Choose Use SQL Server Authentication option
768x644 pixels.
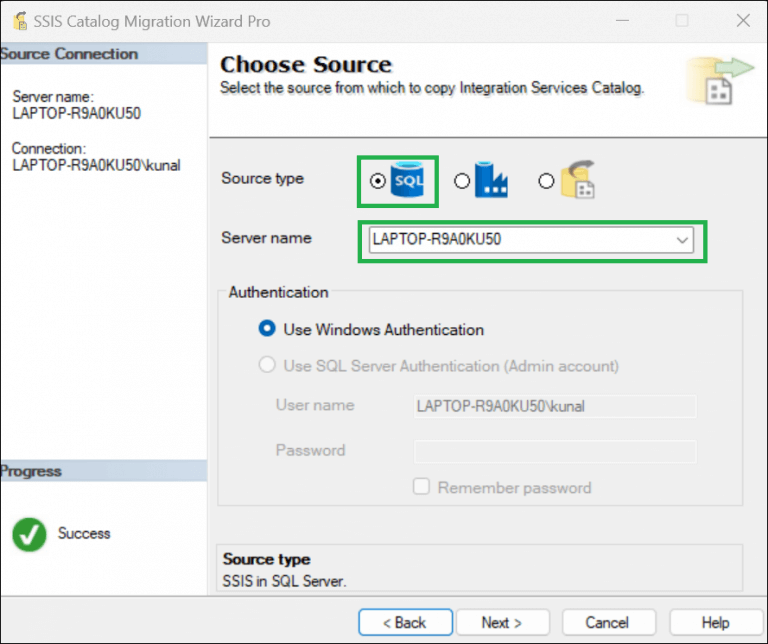pyautogui.click(x=267, y=366)
